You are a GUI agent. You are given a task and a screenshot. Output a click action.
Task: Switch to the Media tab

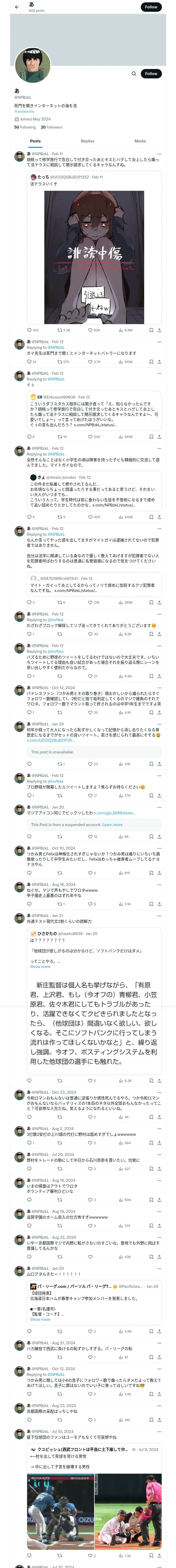coord(139,141)
